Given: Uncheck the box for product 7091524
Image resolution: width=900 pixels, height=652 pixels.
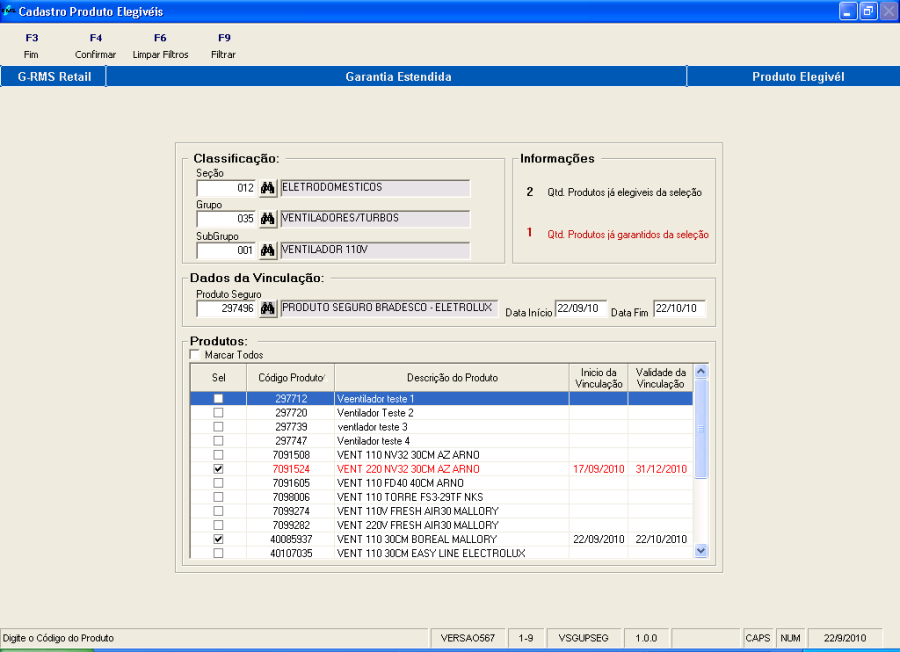Looking at the screenshot, I should 218,469.
